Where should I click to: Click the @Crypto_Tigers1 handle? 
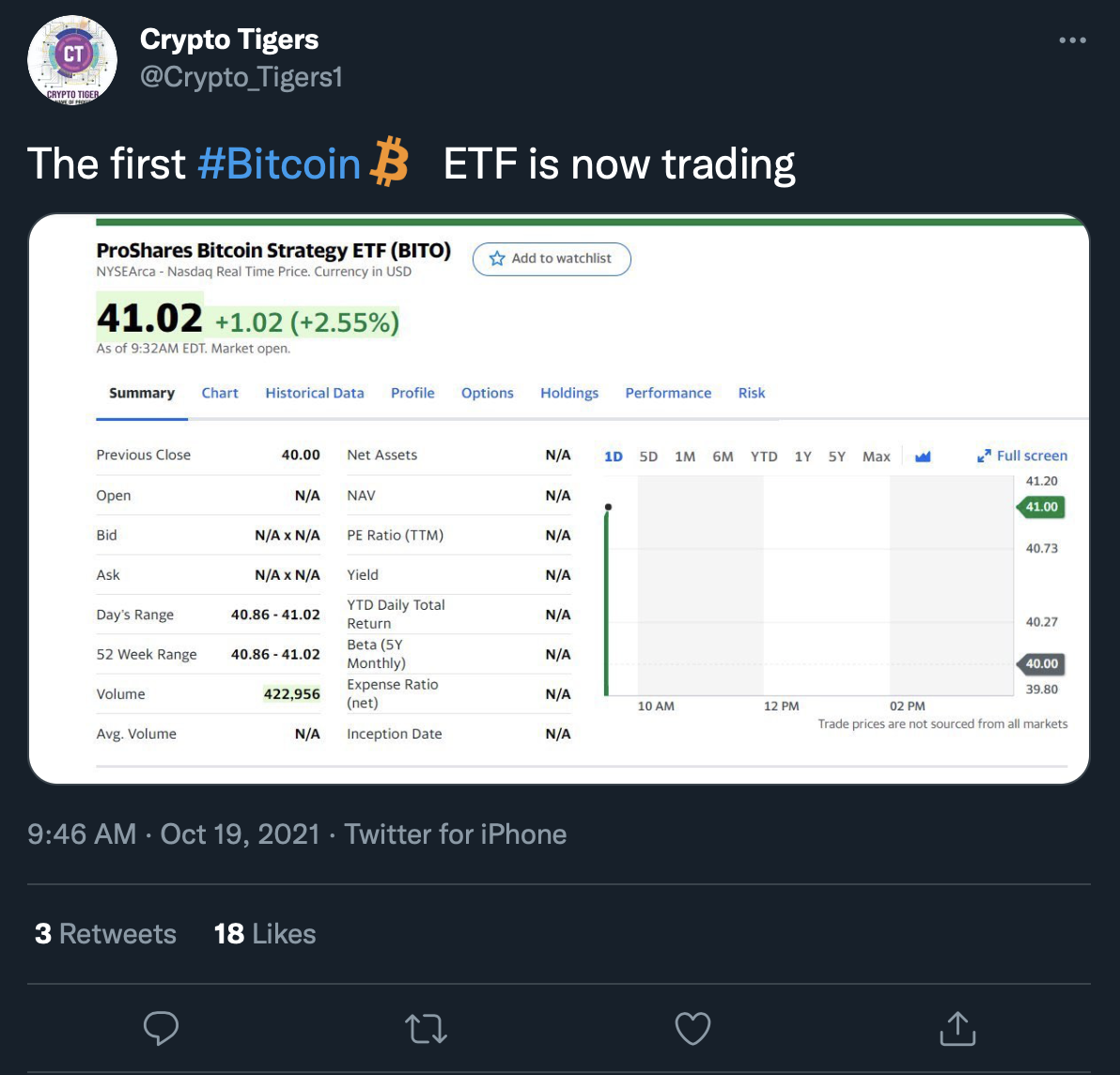point(241,76)
